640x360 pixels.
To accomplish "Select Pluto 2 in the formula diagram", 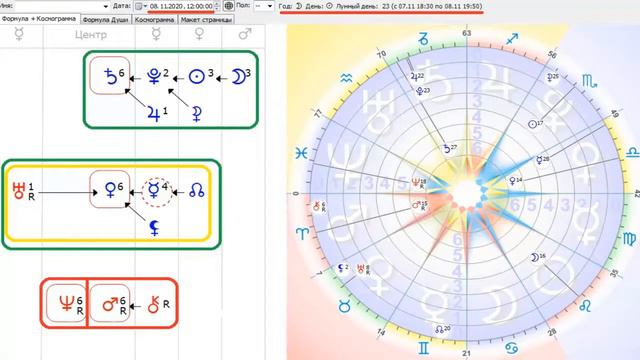I will 157,76.
